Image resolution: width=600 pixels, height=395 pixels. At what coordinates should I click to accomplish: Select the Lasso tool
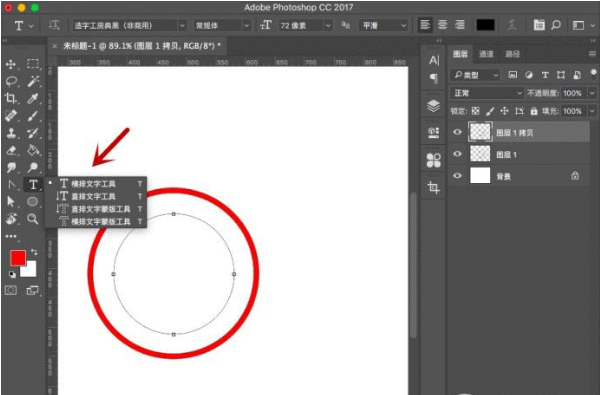click(x=11, y=82)
